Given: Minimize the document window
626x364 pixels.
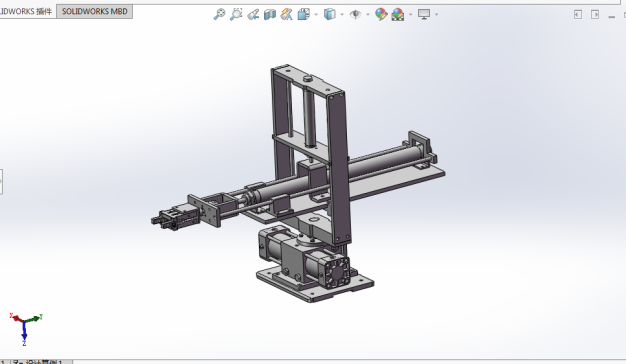Looking at the screenshot, I should tap(612, 16).
